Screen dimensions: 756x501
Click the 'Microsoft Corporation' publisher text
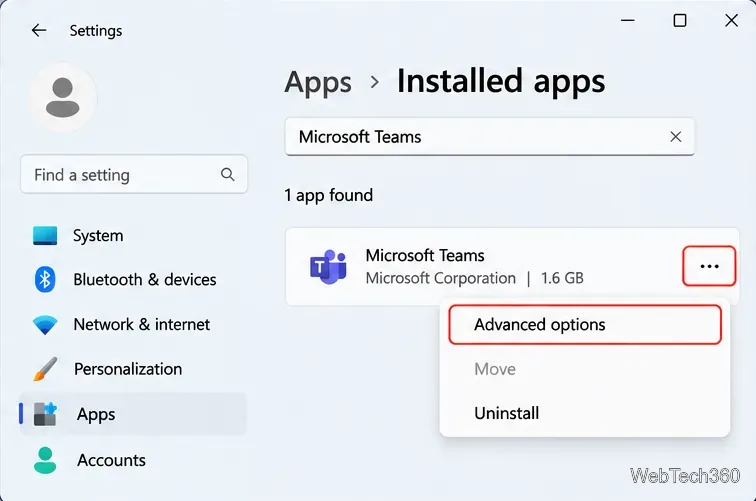click(x=441, y=278)
